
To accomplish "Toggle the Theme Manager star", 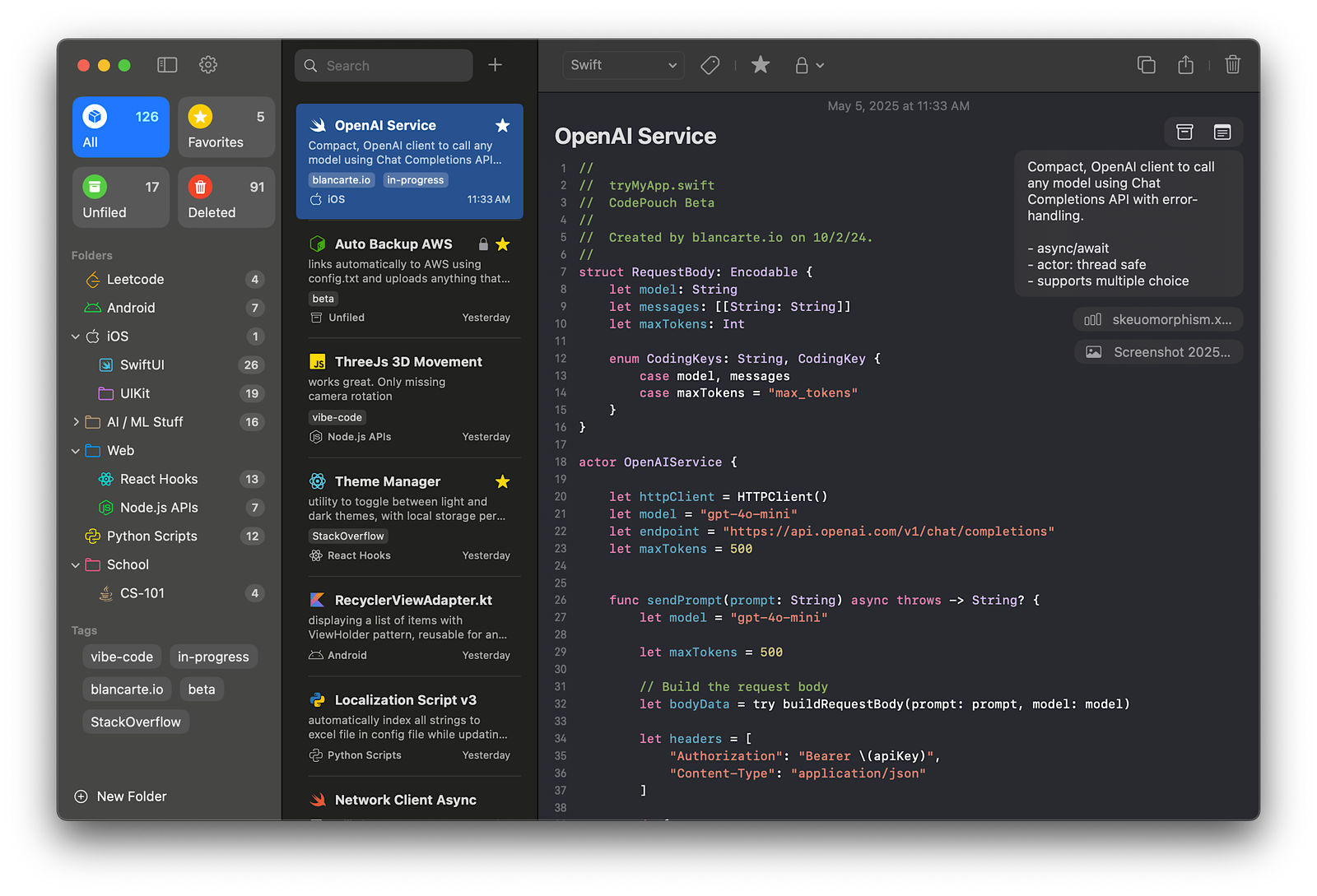I will (502, 481).
